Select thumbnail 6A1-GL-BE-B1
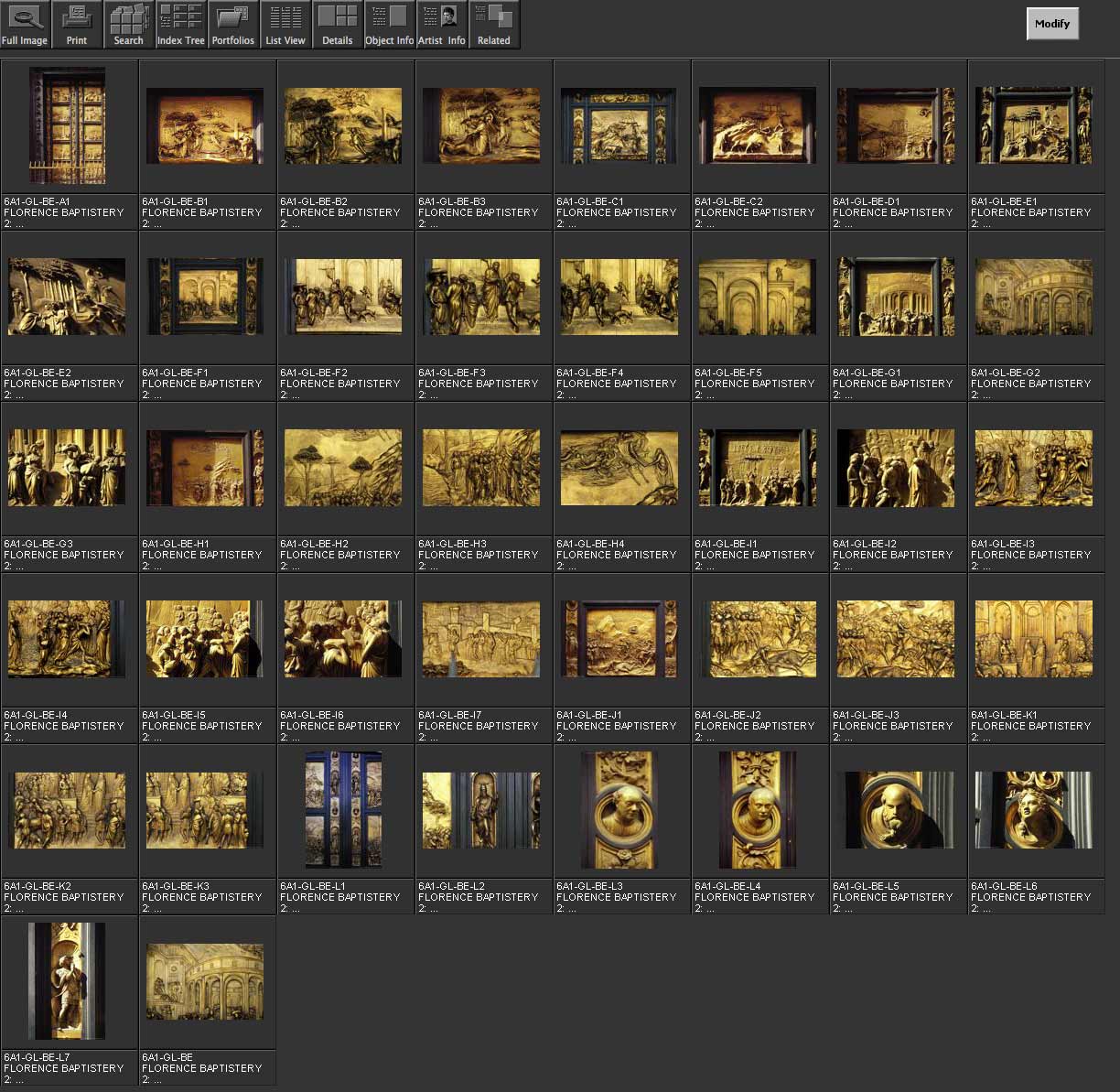 coord(205,125)
